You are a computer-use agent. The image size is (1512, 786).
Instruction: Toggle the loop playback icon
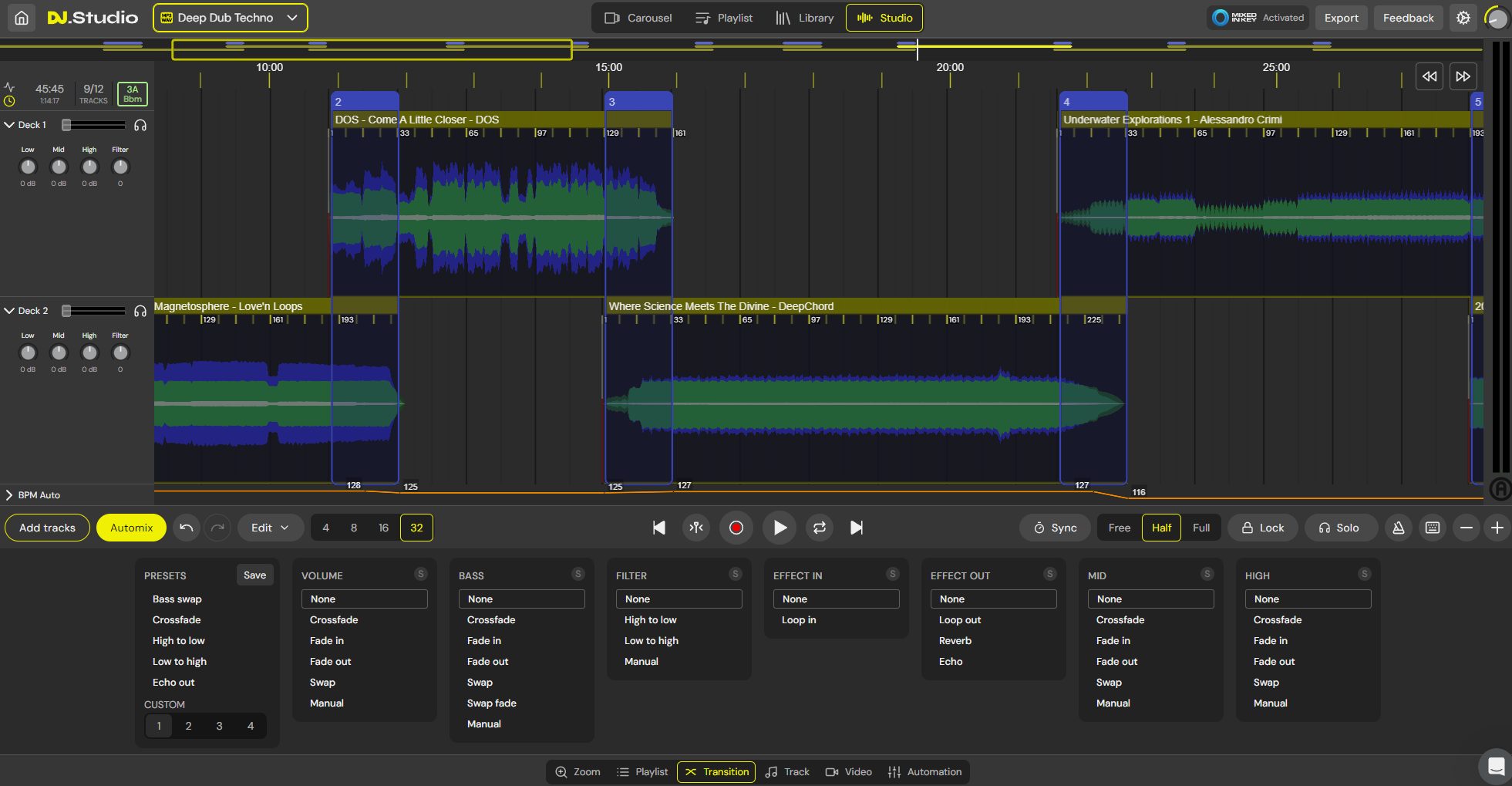coord(819,528)
